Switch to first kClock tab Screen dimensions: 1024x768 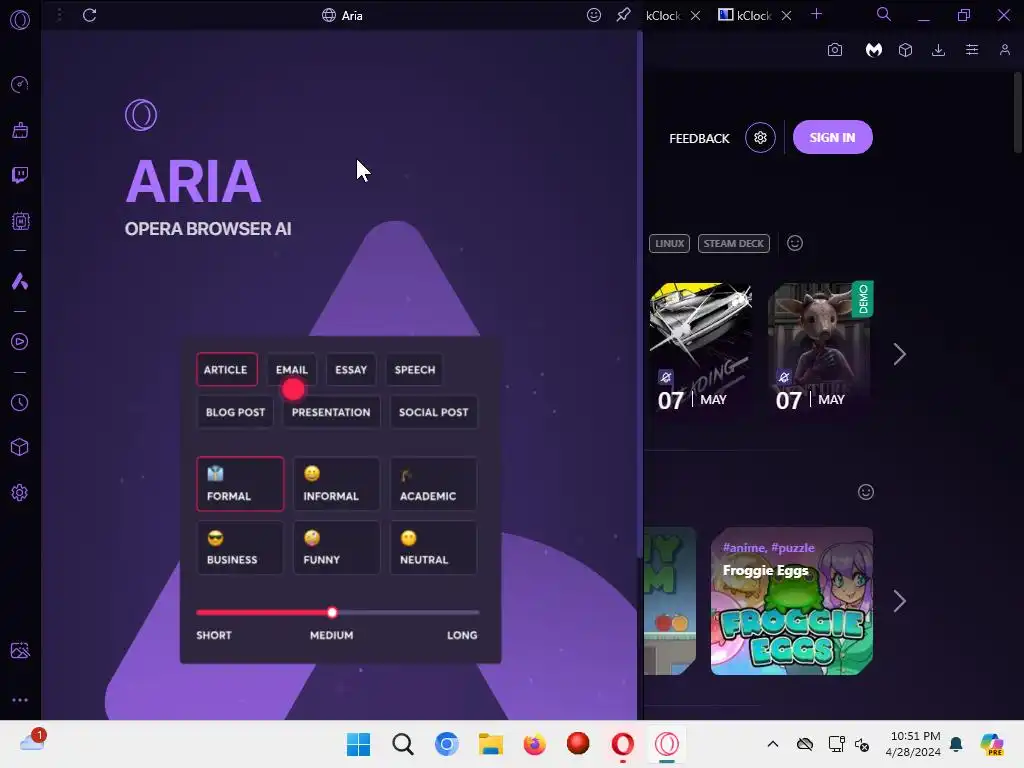pos(663,15)
